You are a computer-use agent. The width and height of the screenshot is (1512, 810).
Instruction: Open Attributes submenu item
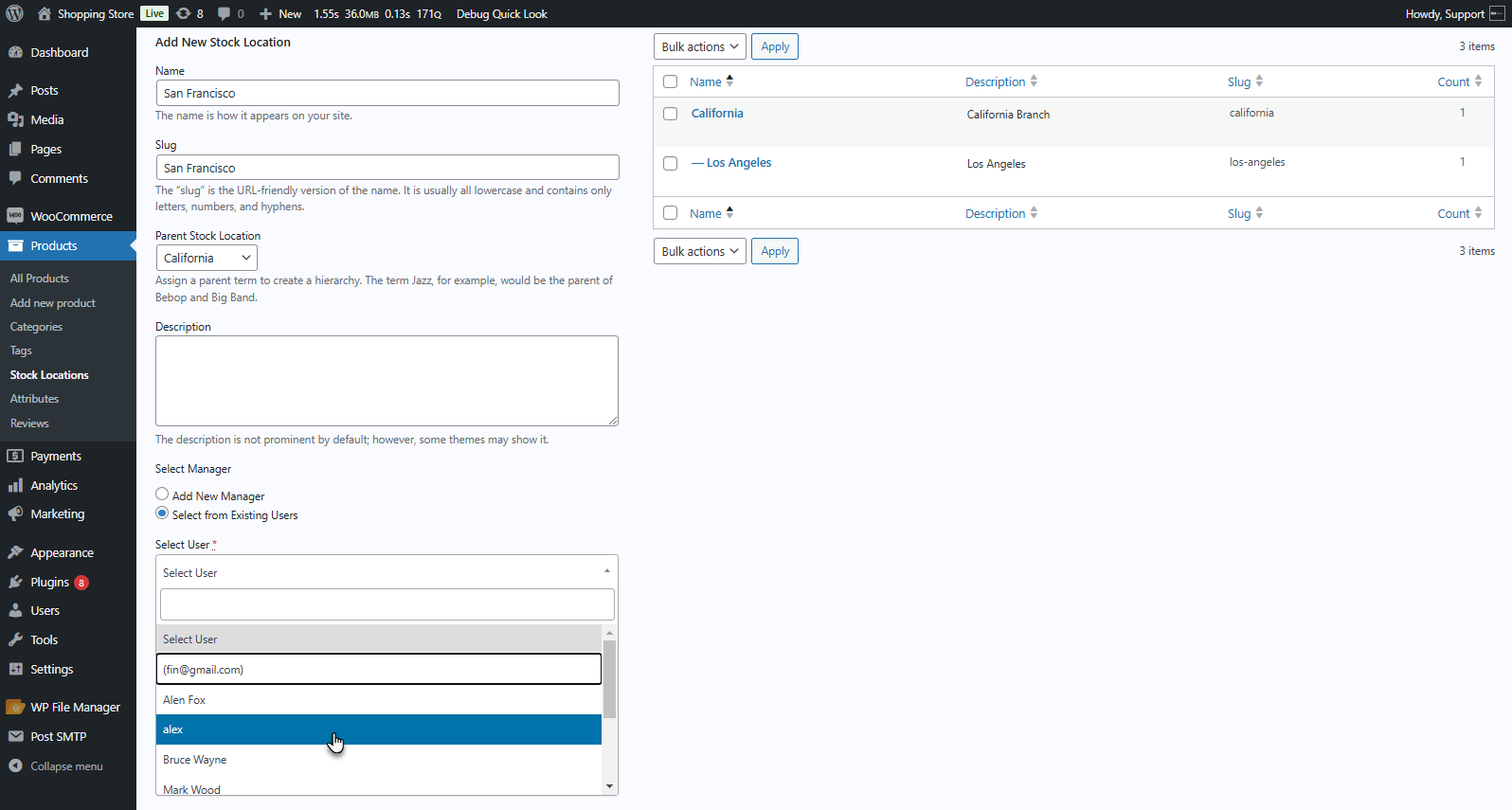point(34,399)
